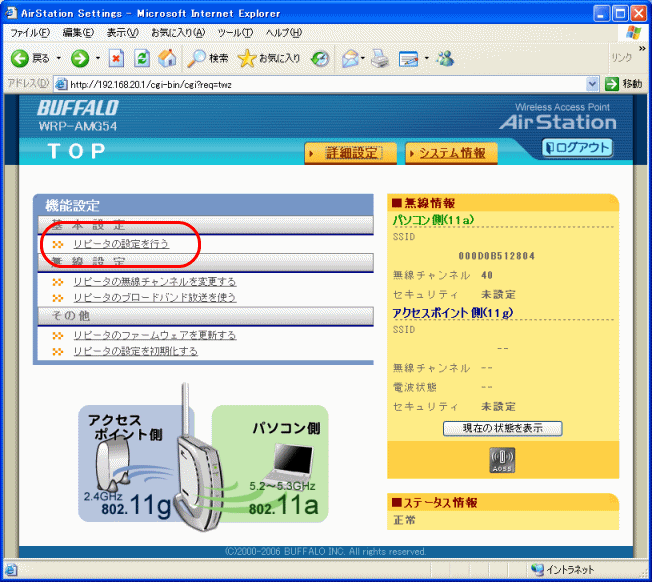Viewport: 652px width, 582px height.
Task: Click the Go (移動) green arrow button
Action: [623, 84]
